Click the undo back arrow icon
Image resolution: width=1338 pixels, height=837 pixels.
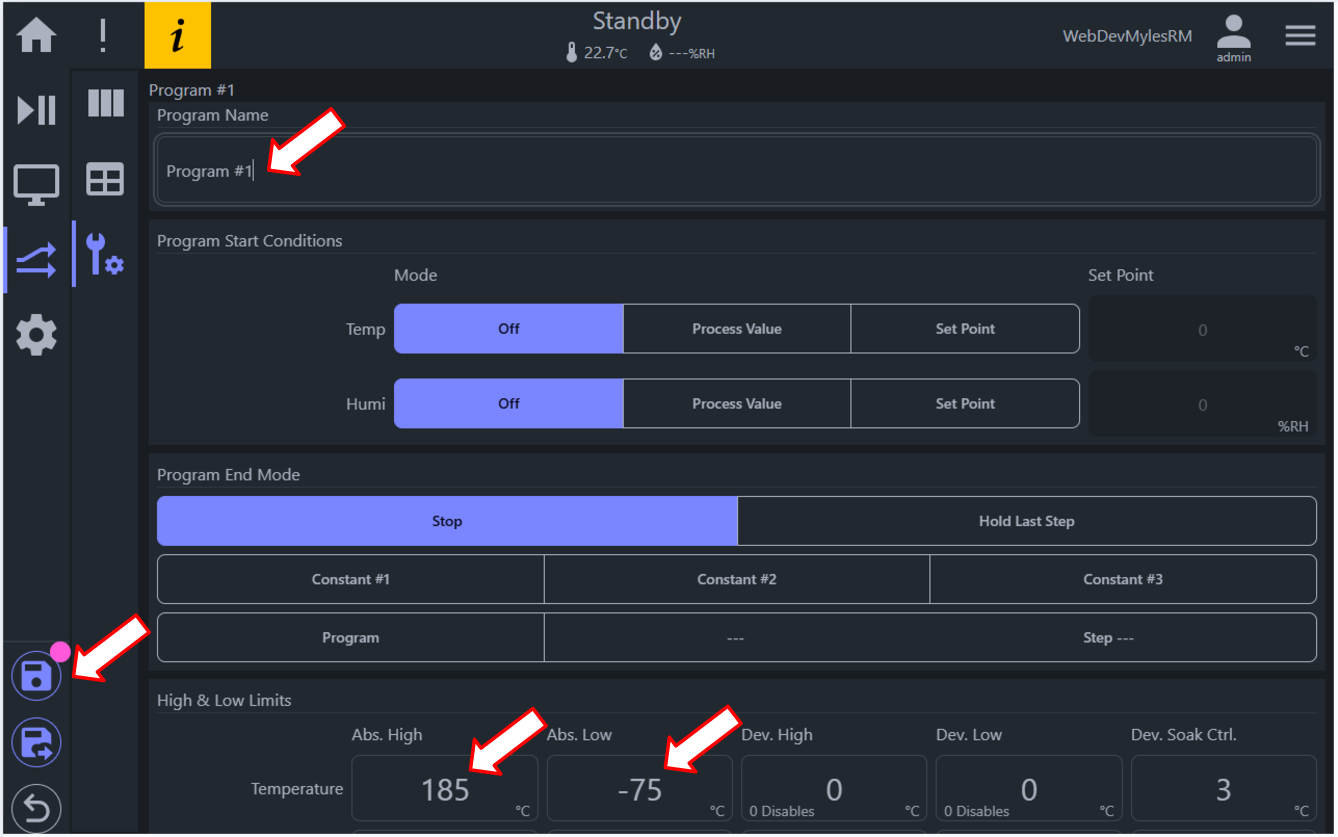tap(36, 808)
